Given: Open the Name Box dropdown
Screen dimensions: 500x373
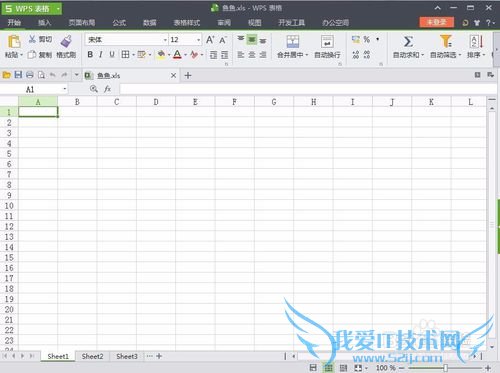Looking at the screenshot, I should 65,89.
